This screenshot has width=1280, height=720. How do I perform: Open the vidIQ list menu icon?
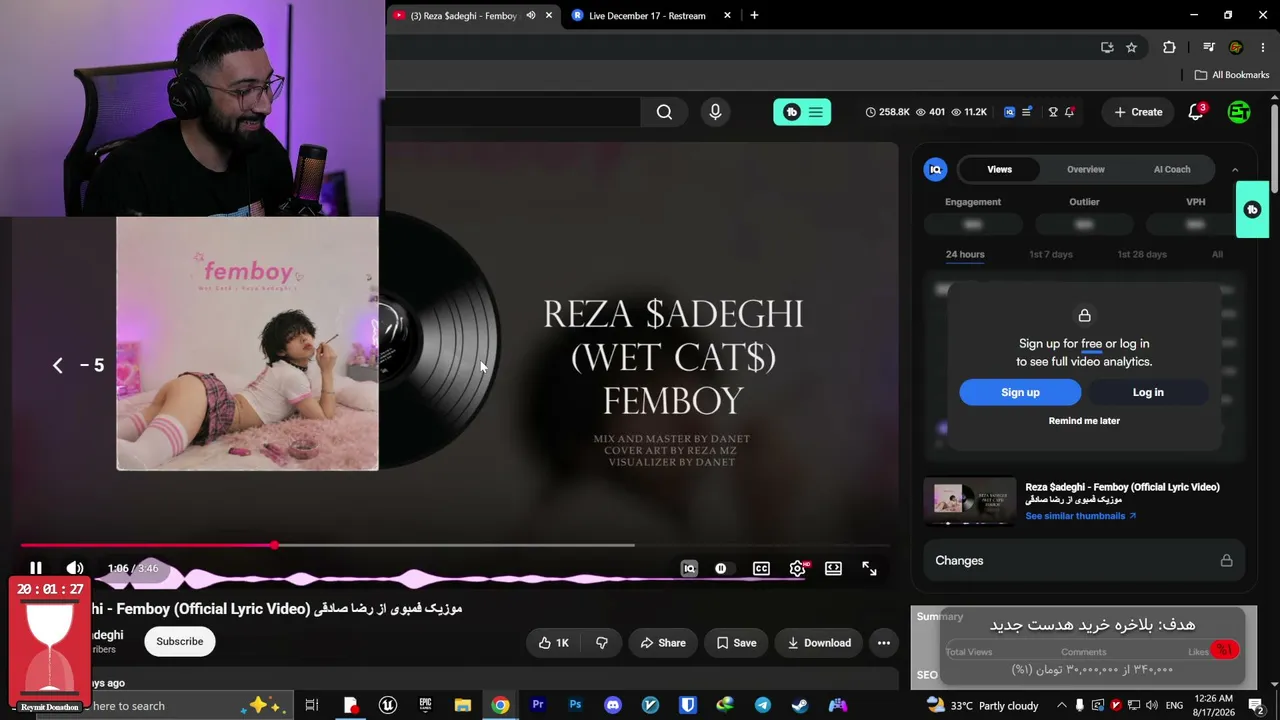[1026, 112]
